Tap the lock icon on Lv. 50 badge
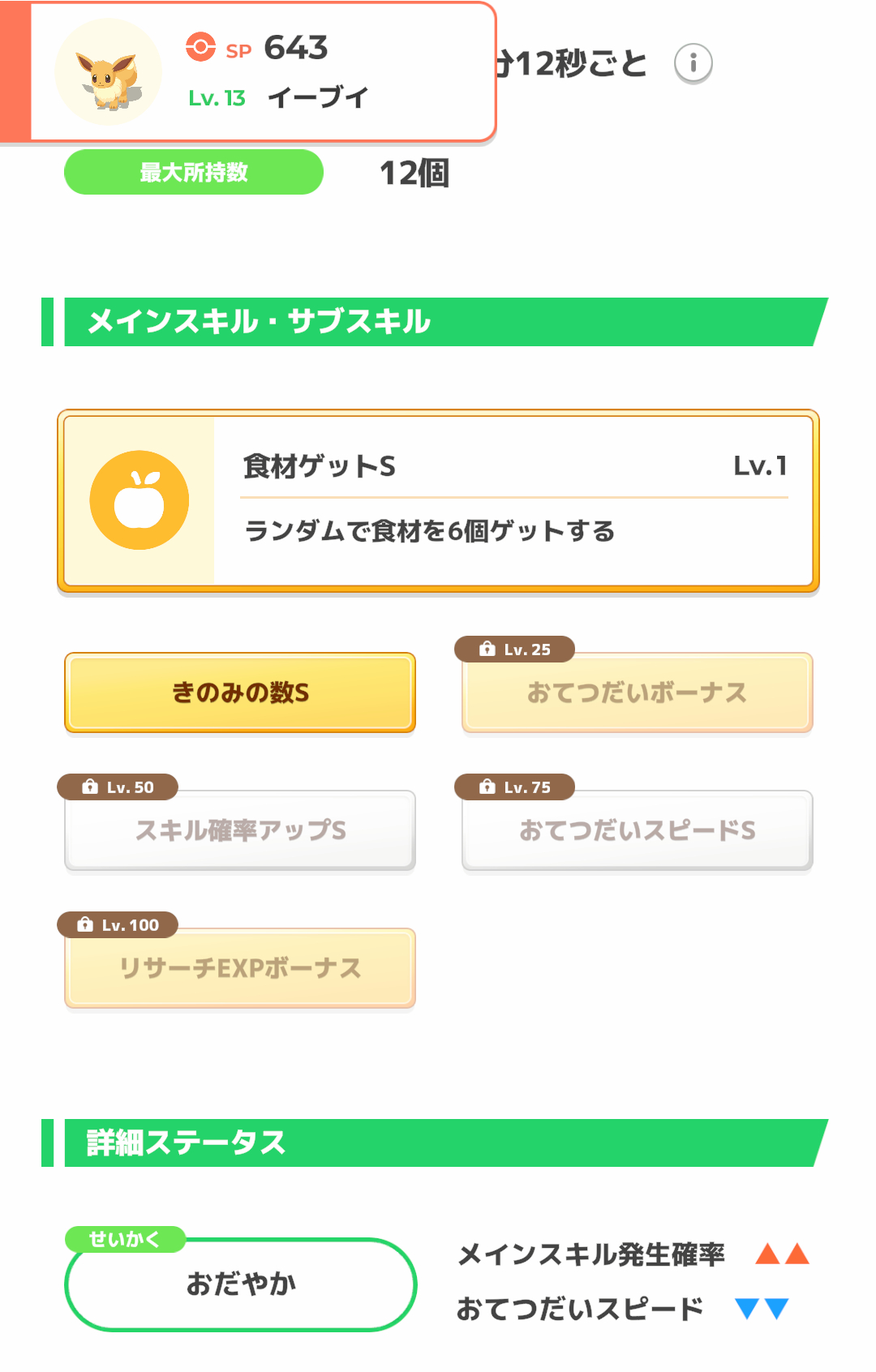The height and width of the screenshot is (1372, 876). [89, 787]
